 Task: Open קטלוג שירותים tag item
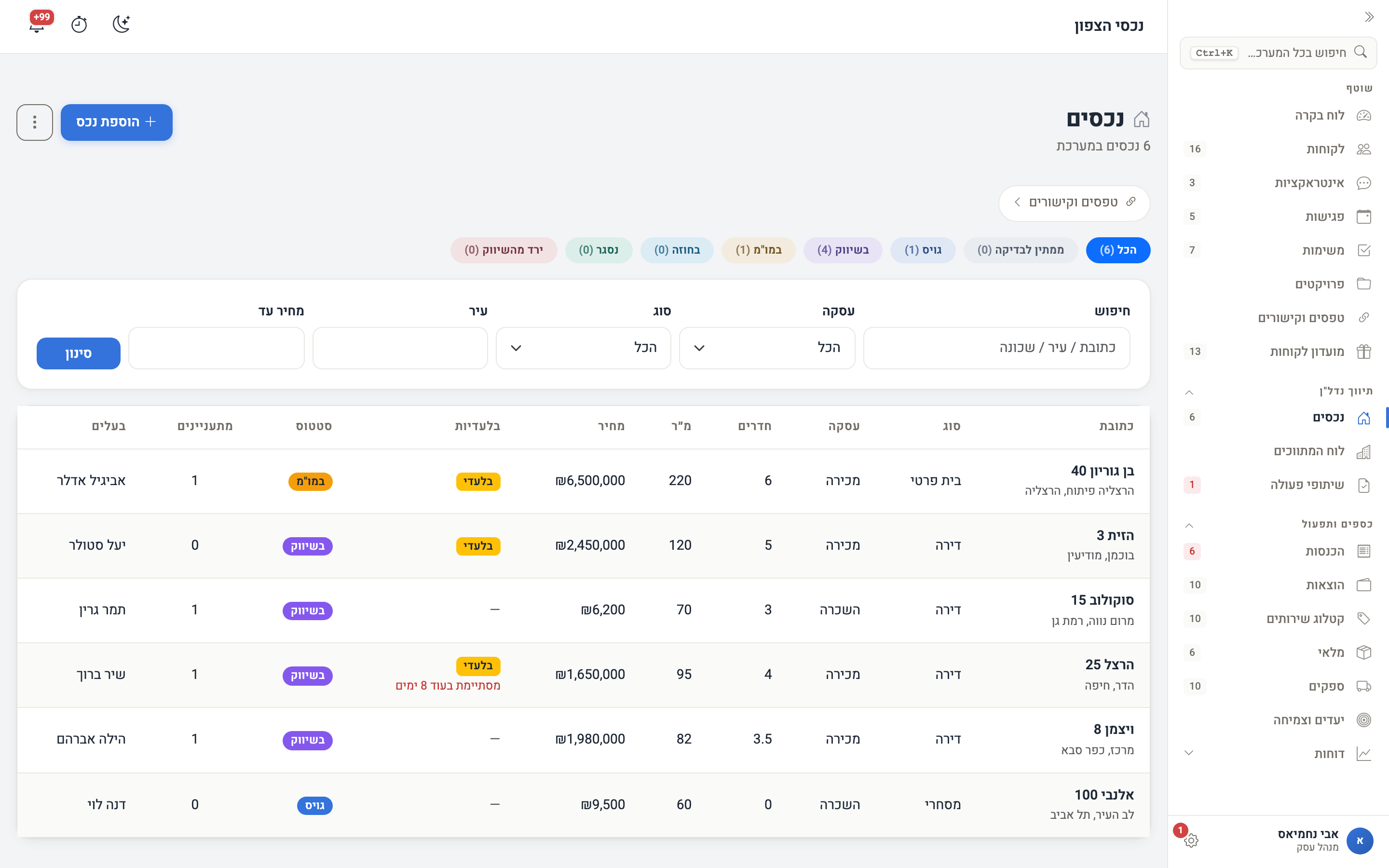1278,619
